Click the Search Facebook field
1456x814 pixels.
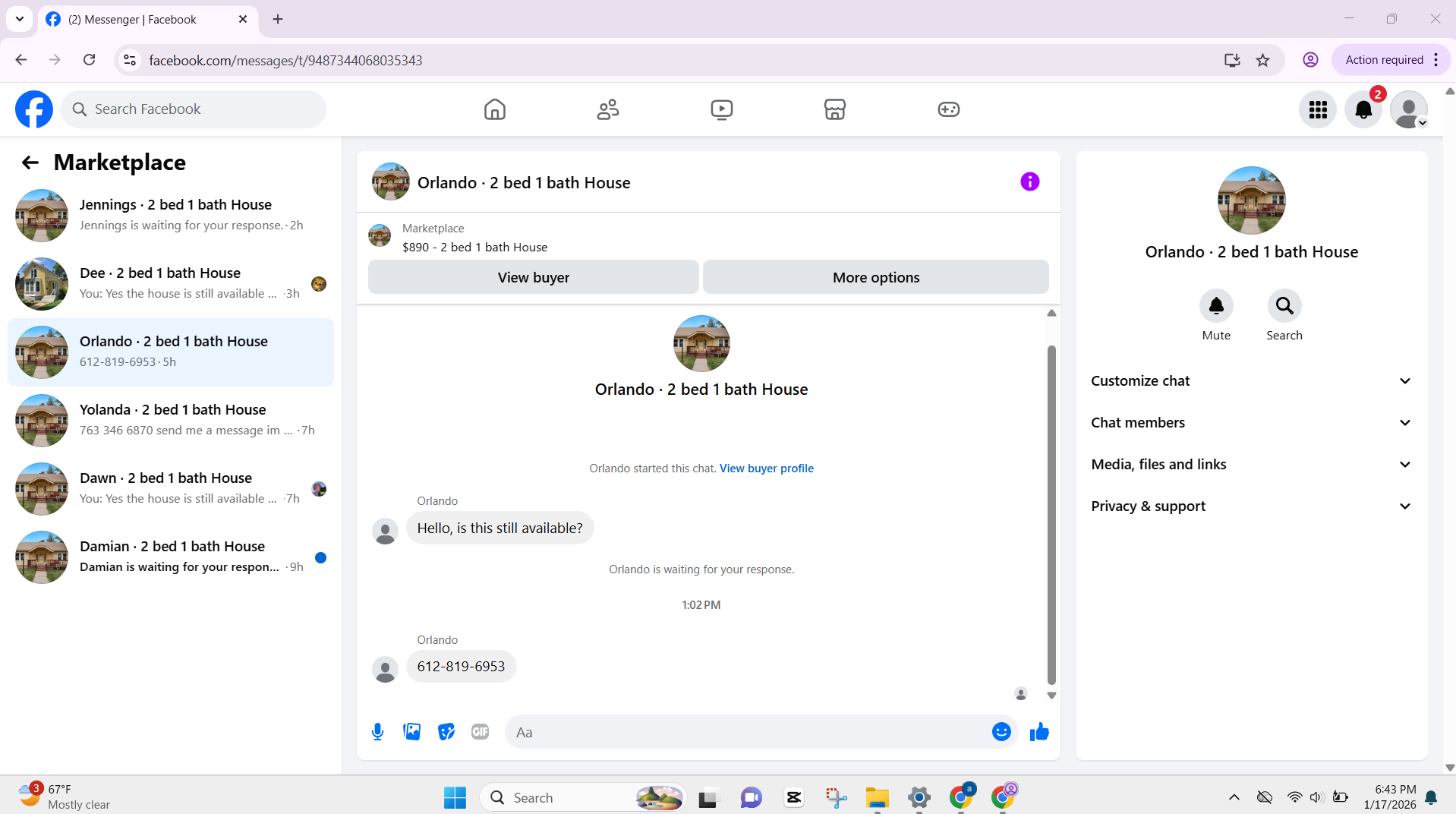tap(194, 109)
